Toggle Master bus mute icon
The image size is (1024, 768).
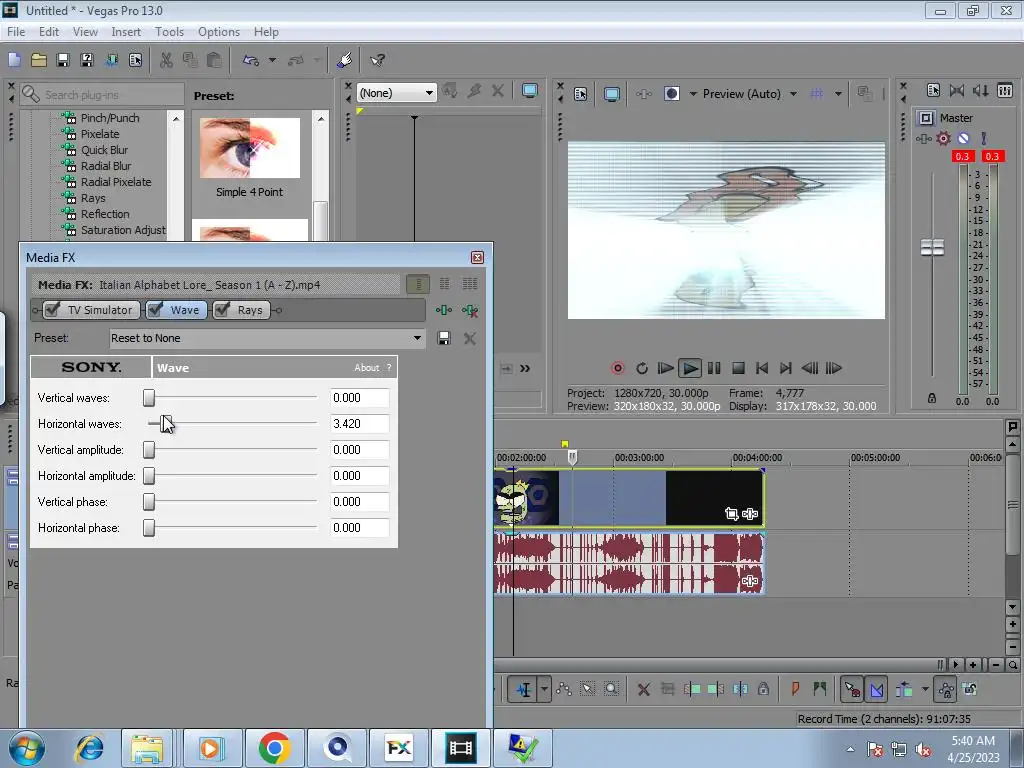[x=963, y=138]
